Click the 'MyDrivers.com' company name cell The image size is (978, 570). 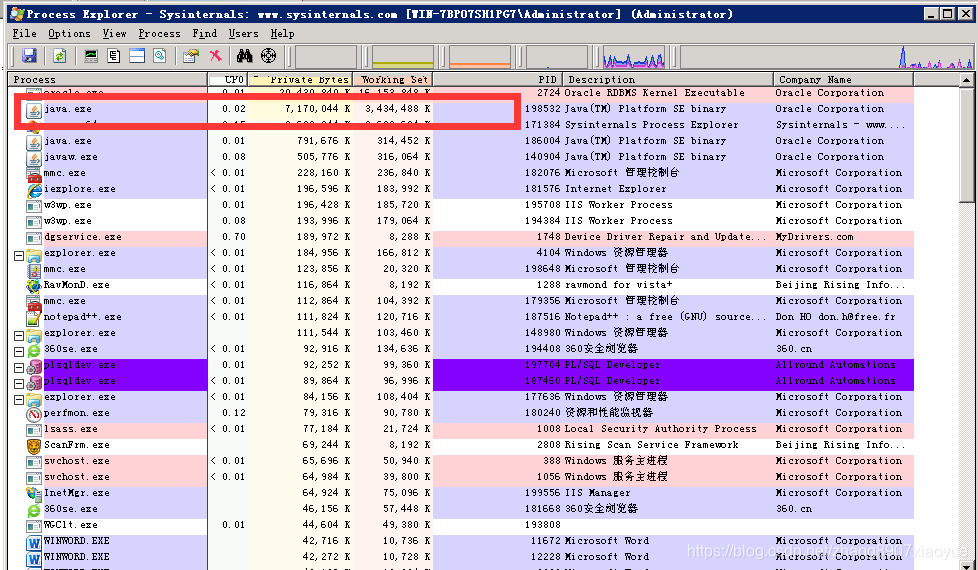point(814,237)
